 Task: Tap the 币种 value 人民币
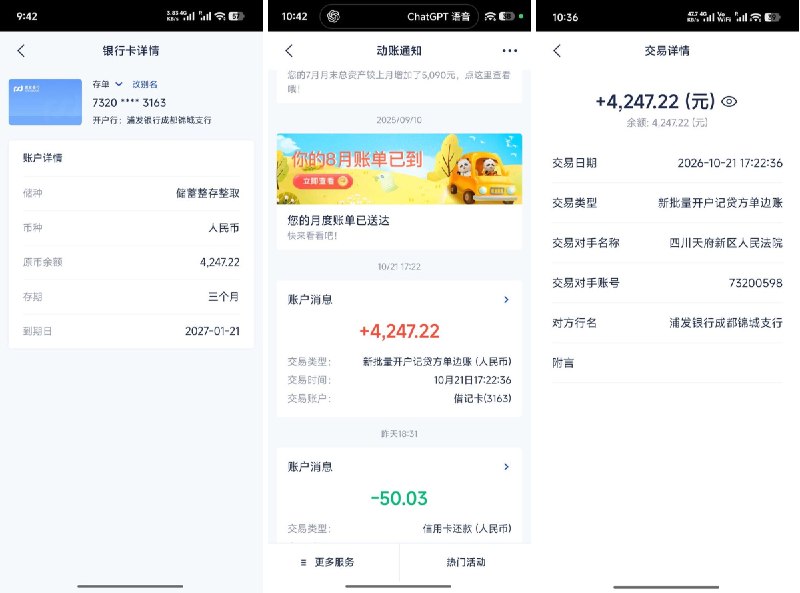(x=223, y=228)
